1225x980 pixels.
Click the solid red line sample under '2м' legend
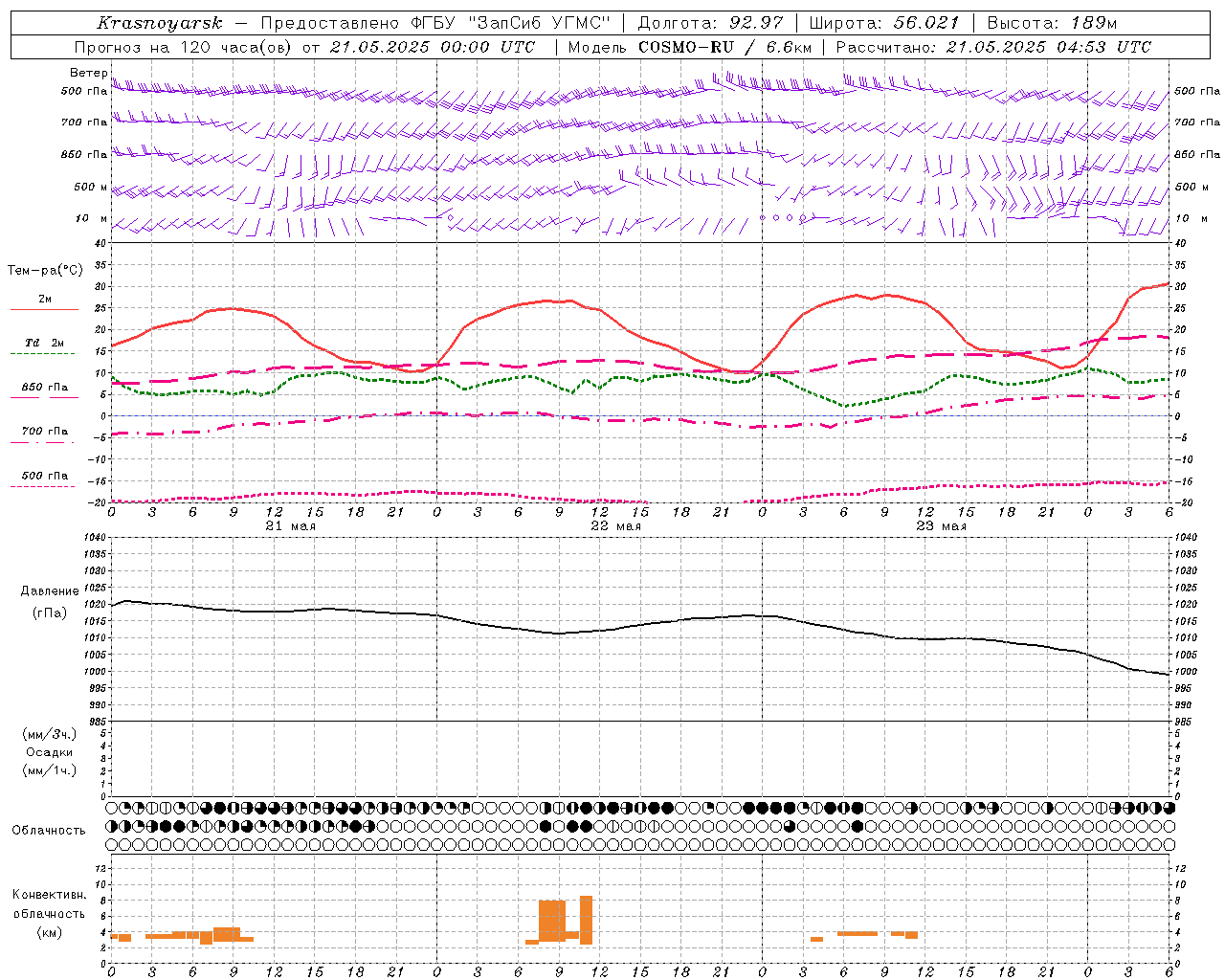(45, 309)
